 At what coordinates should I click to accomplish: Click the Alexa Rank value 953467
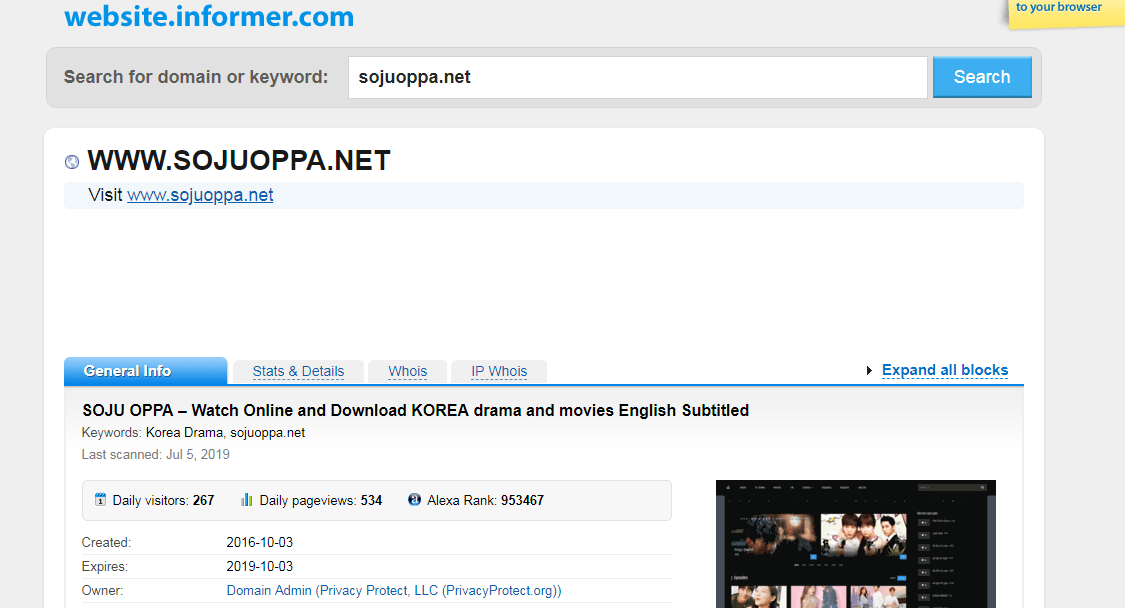tap(522, 500)
